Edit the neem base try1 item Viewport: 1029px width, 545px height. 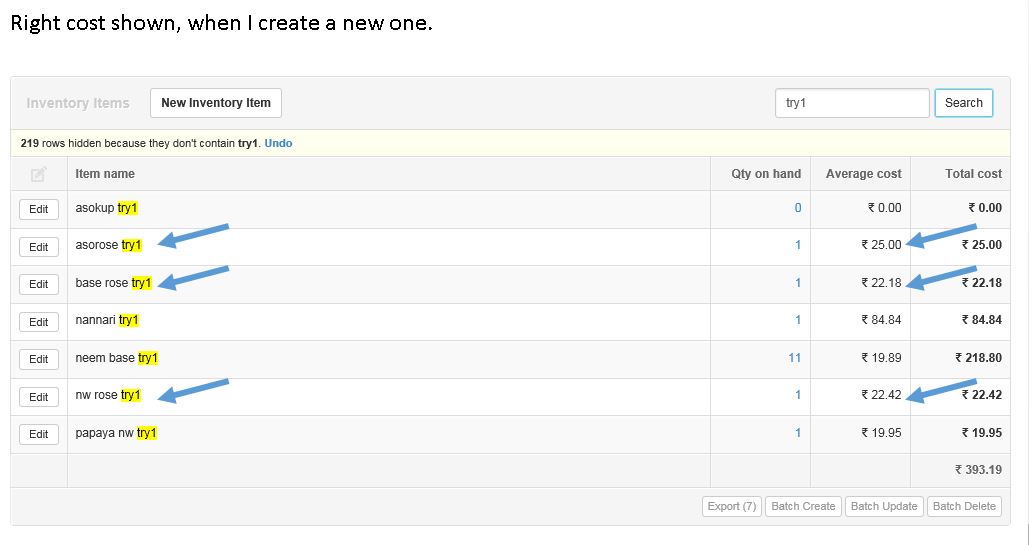click(x=38, y=359)
